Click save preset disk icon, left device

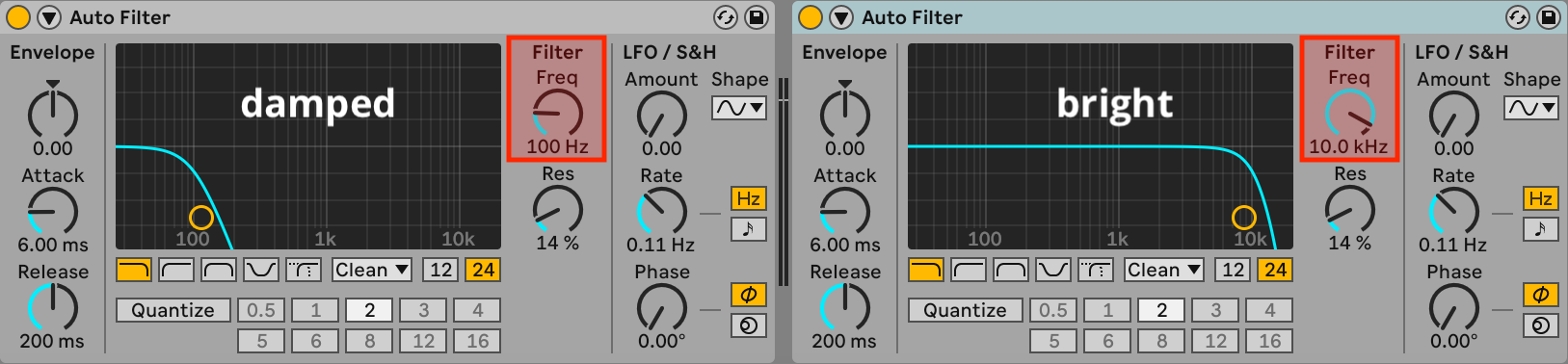(757, 17)
